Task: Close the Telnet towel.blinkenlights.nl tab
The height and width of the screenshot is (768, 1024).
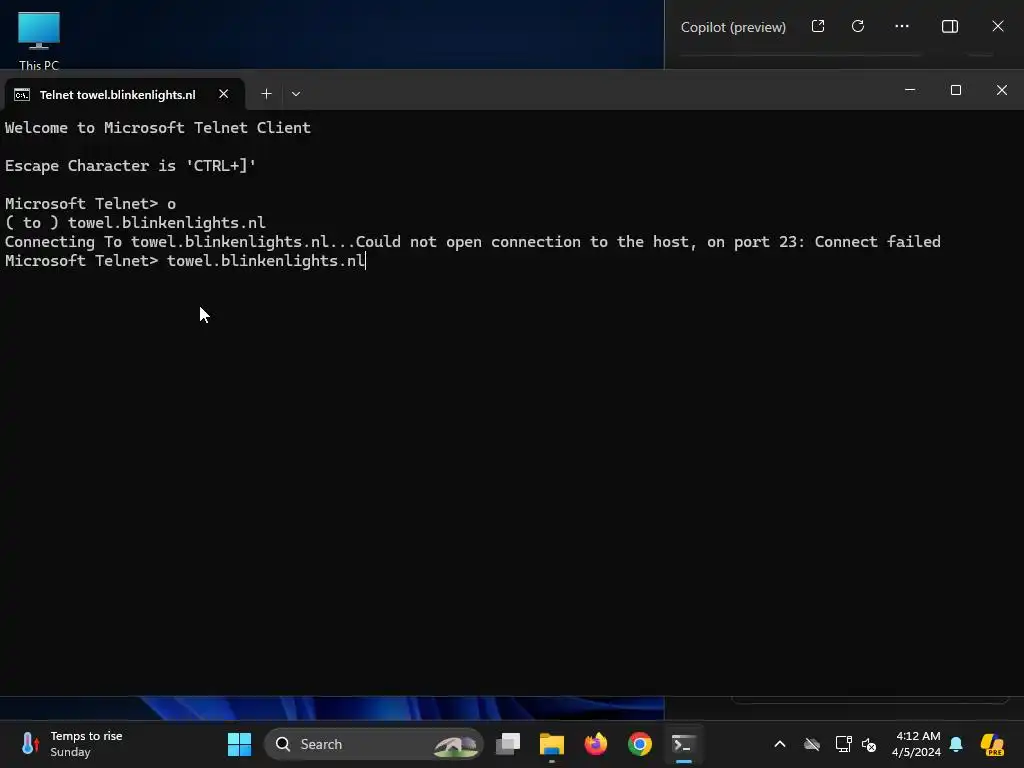Action: pos(223,94)
